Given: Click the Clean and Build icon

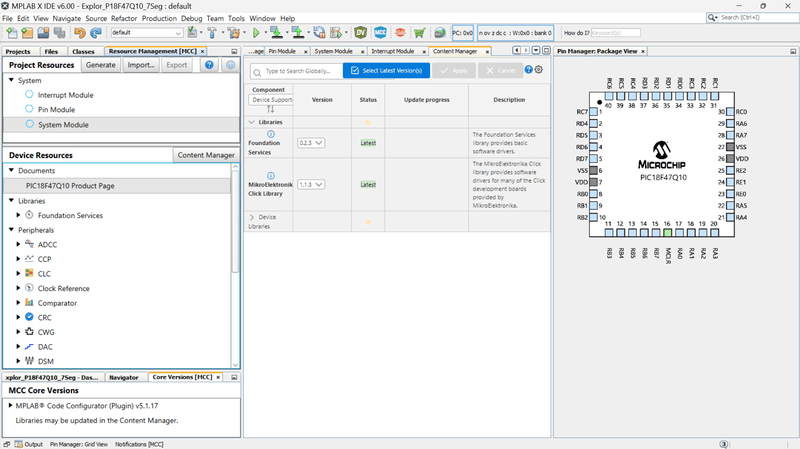Looking at the screenshot, I should pos(234,33).
